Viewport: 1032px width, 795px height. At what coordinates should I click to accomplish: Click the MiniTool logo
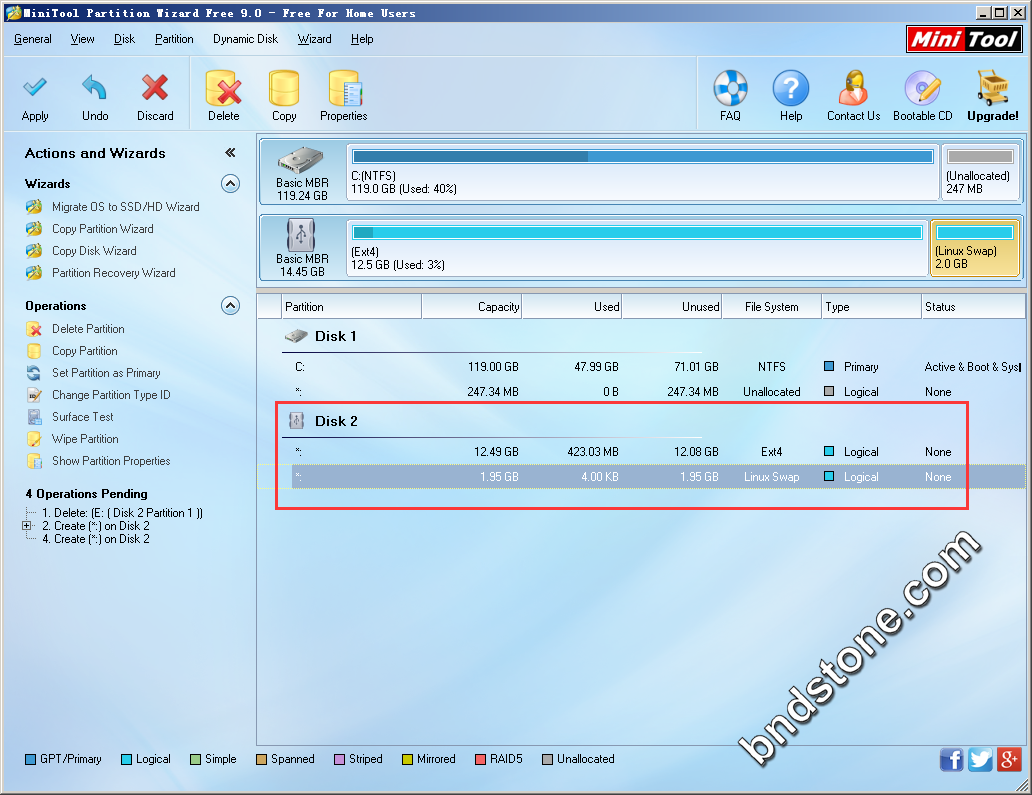[x=964, y=39]
